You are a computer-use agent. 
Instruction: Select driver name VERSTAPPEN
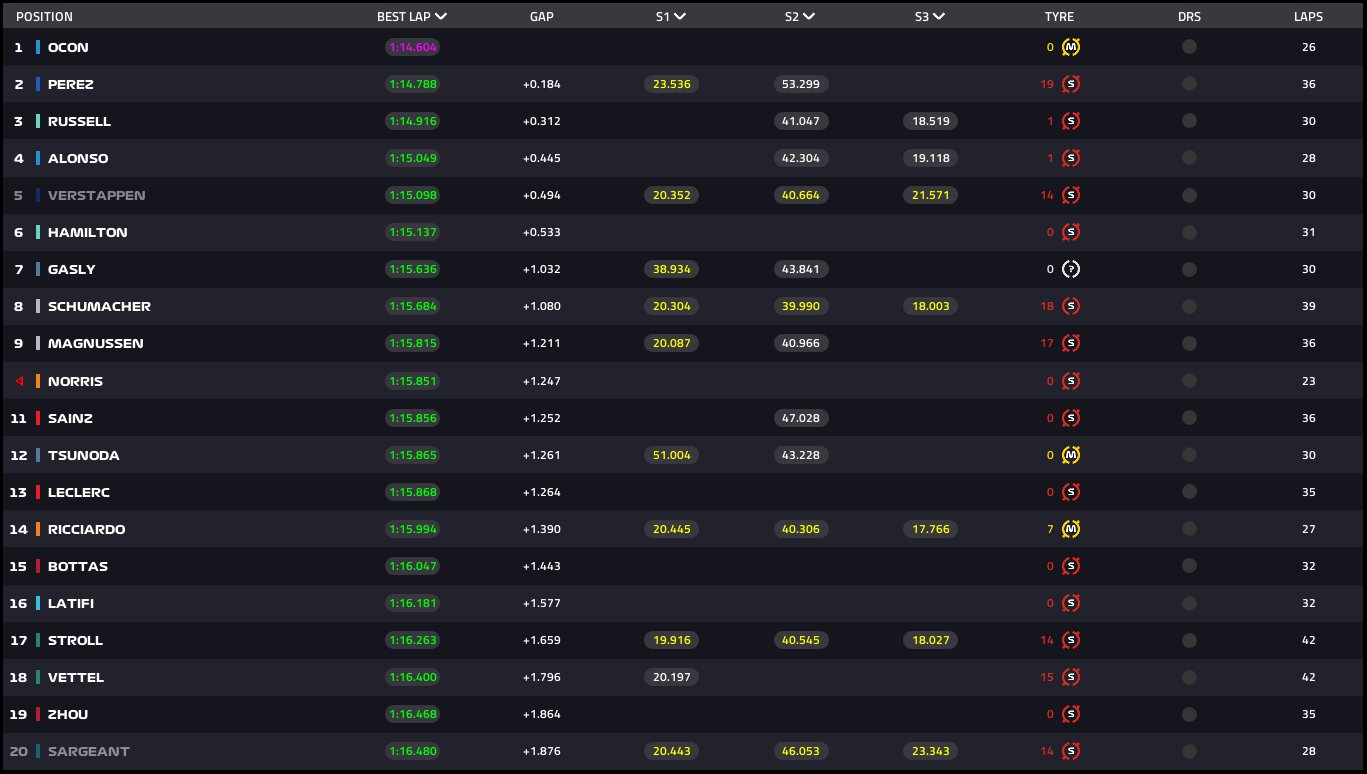coord(97,195)
